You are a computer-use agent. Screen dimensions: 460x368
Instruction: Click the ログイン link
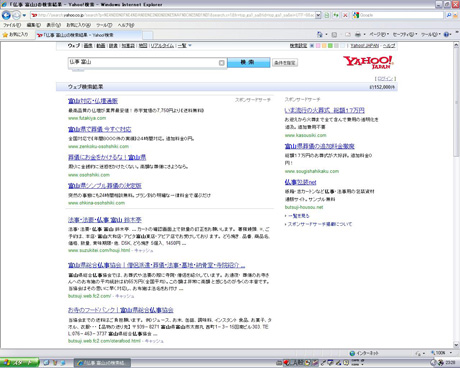[x=385, y=79]
